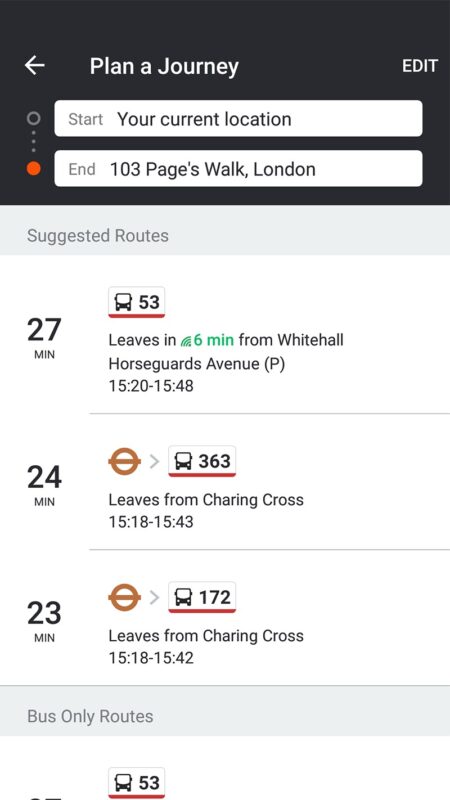The image size is (450, 800).
Task: Tap the Suggested Routes section header
Action: (225, 235)
